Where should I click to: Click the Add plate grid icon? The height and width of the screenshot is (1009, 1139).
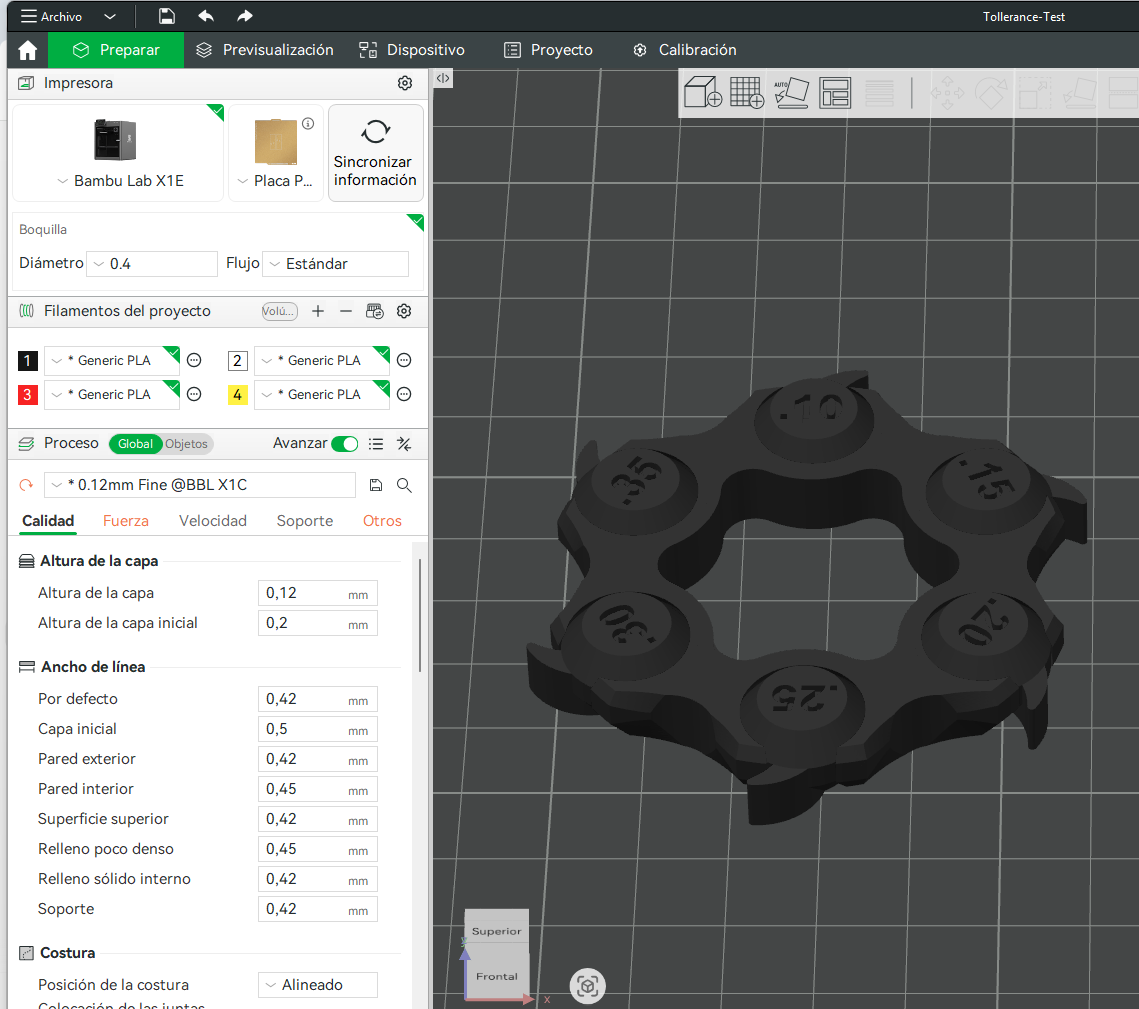click(x=747, y=93)
